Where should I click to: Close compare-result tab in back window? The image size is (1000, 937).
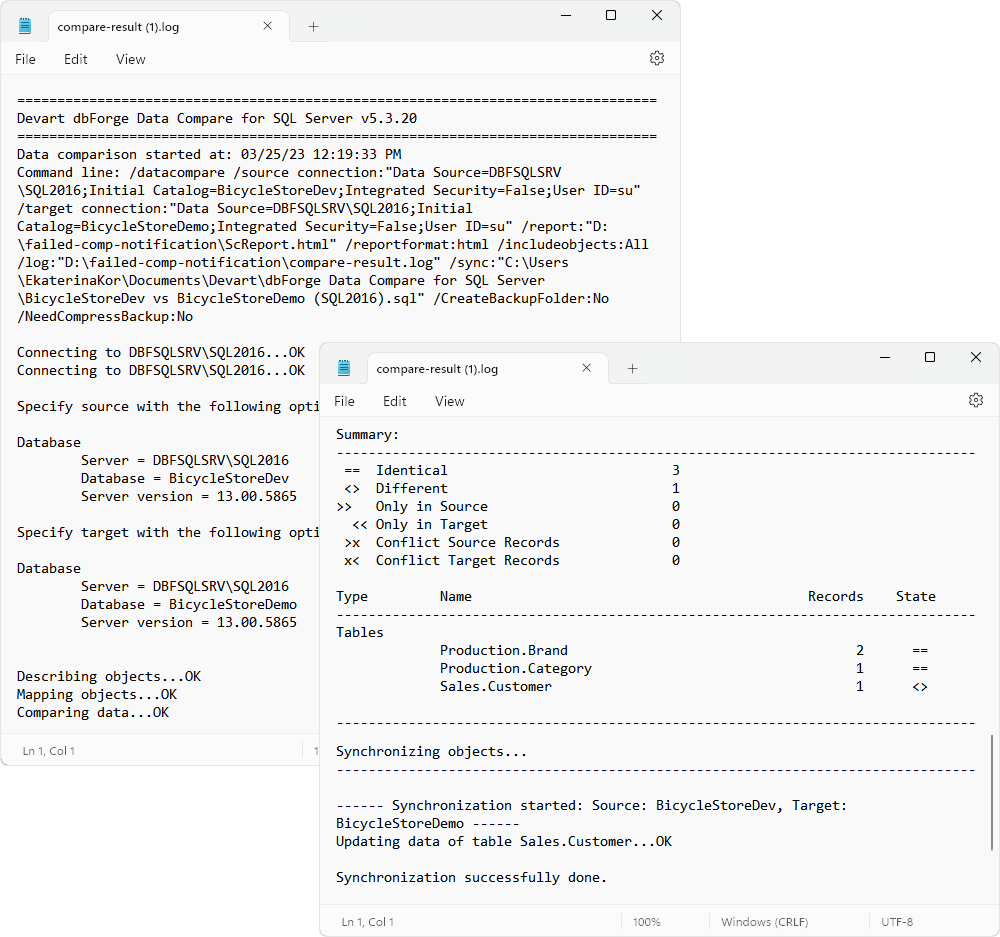click(x=268, y=26)
